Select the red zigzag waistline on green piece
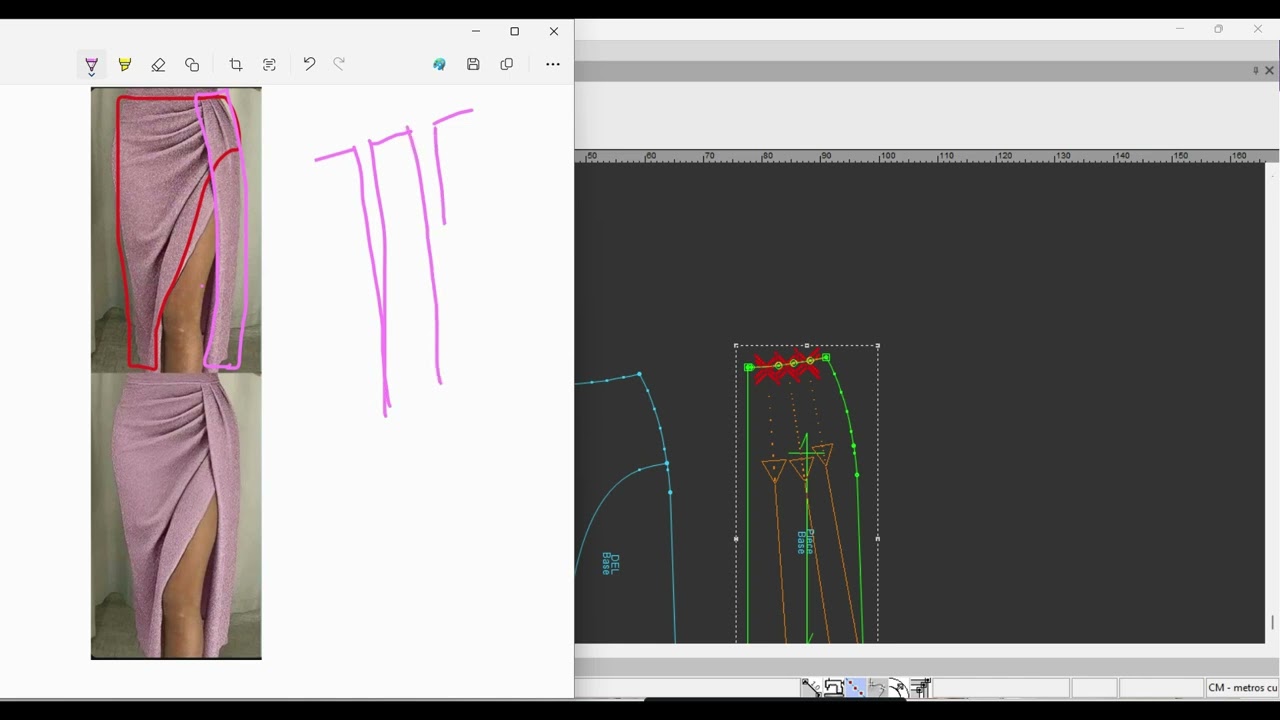Screen dimensions: 1280x720 [789, 365]
